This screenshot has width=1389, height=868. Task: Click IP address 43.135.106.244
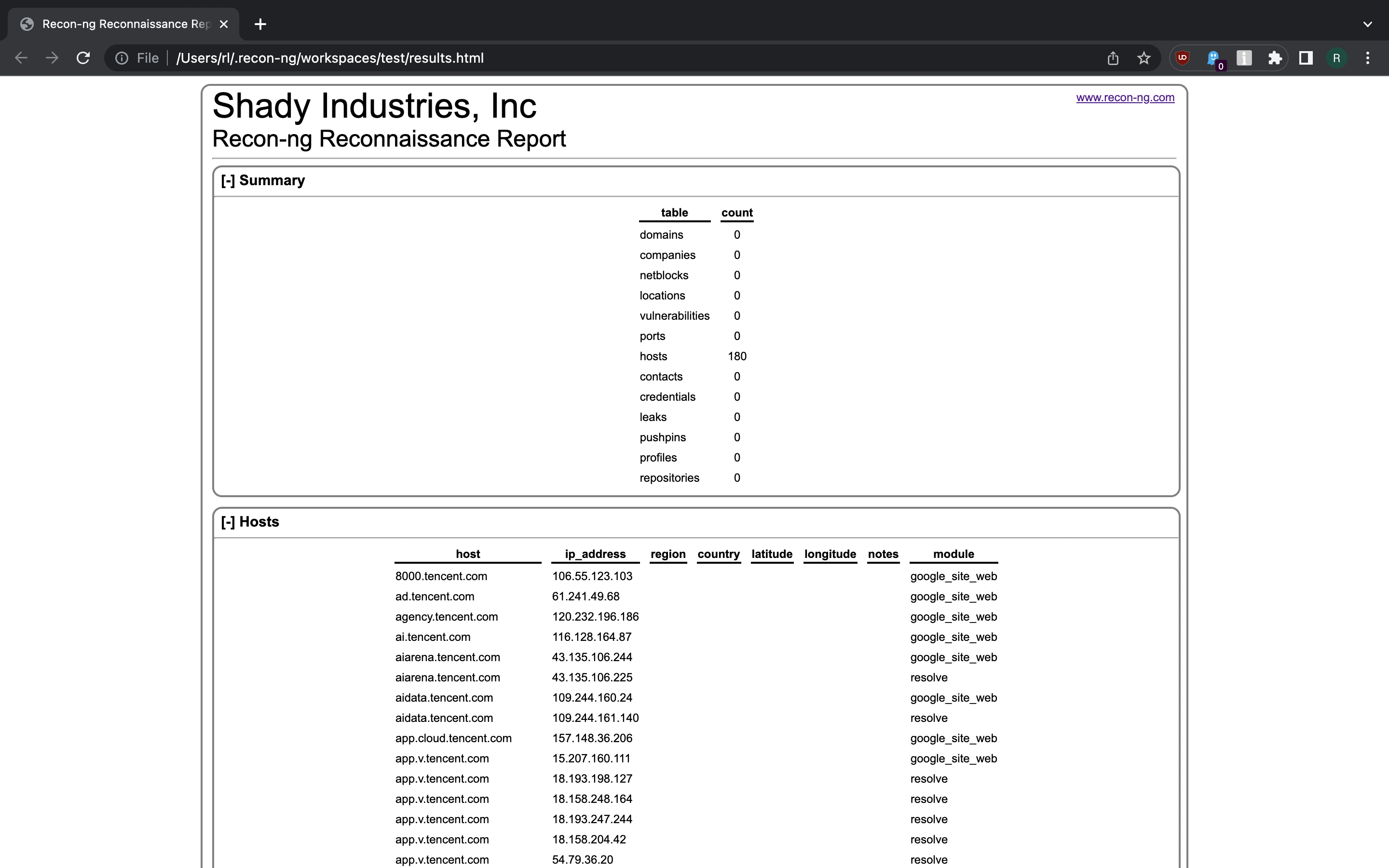(x=592, y=657)
